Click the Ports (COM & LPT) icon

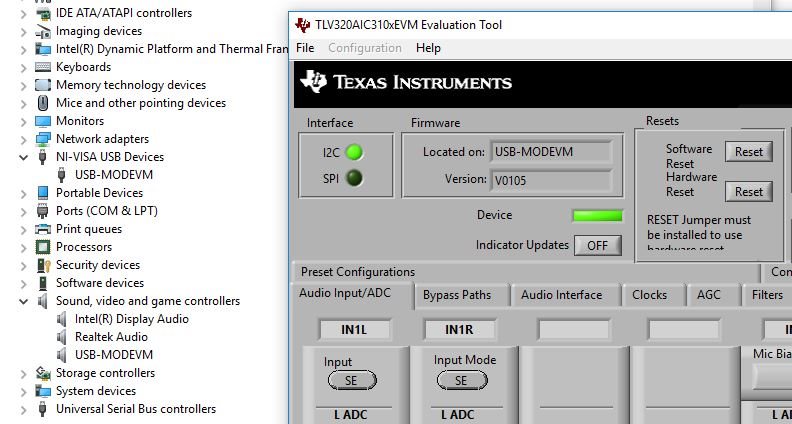pyautogui.click(x=43, y=211)
